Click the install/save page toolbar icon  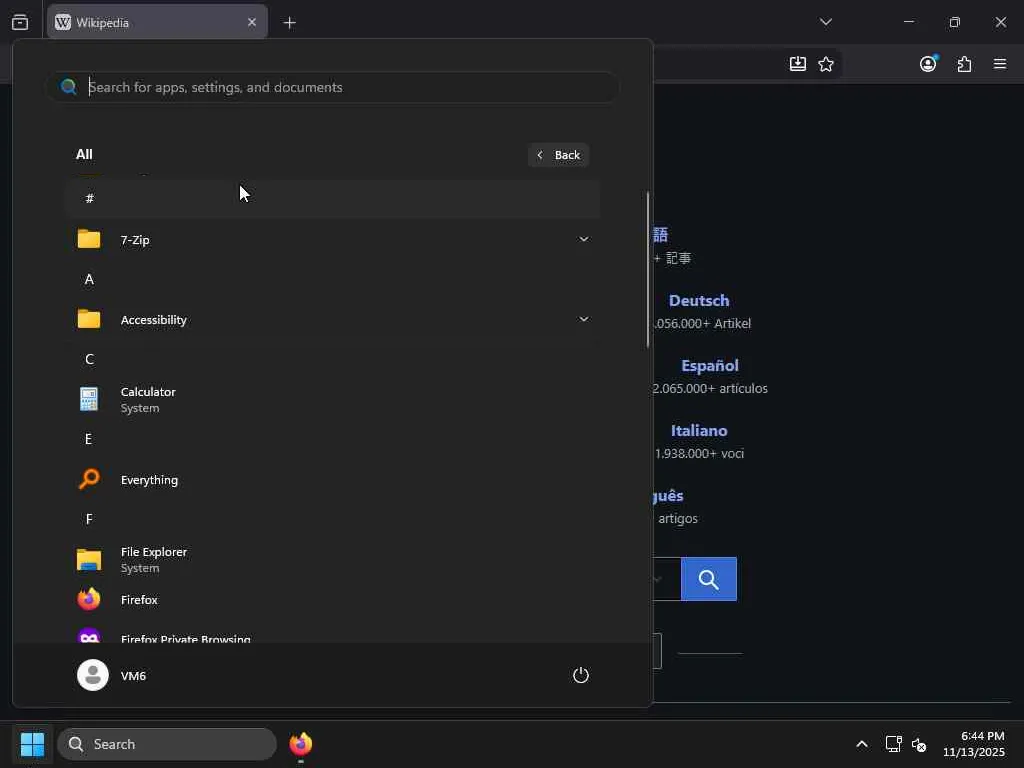point(797,63)
